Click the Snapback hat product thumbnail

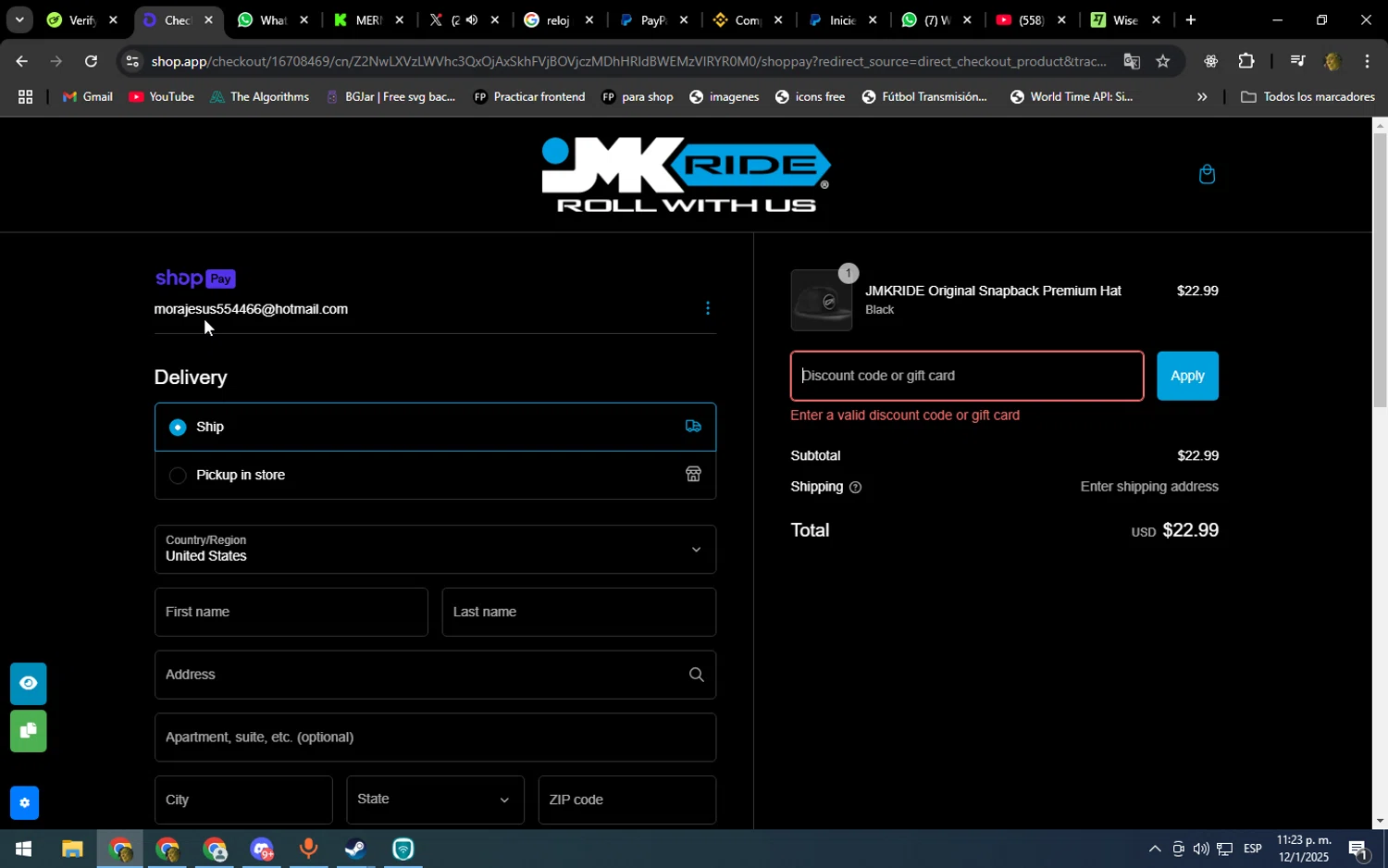click(822, 301)
